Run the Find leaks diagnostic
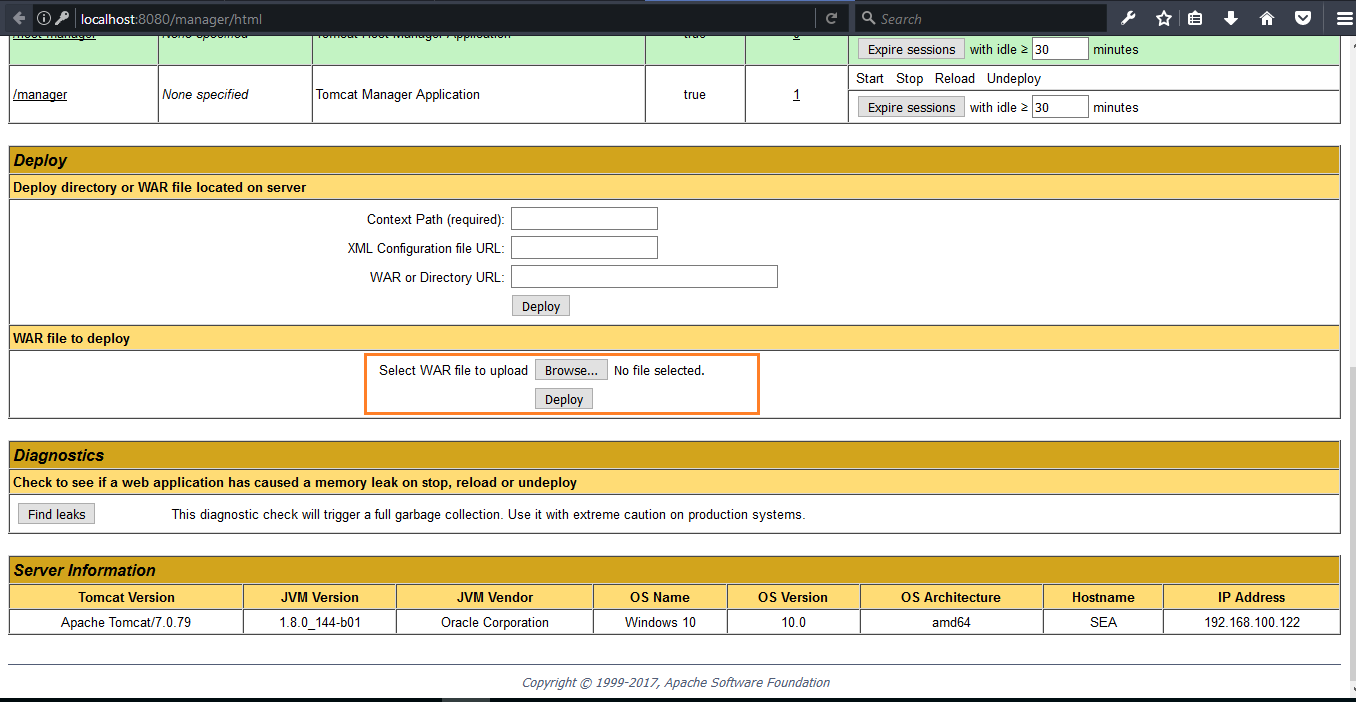The width and height of the screenshot is (1356, 702). [56, 514]
